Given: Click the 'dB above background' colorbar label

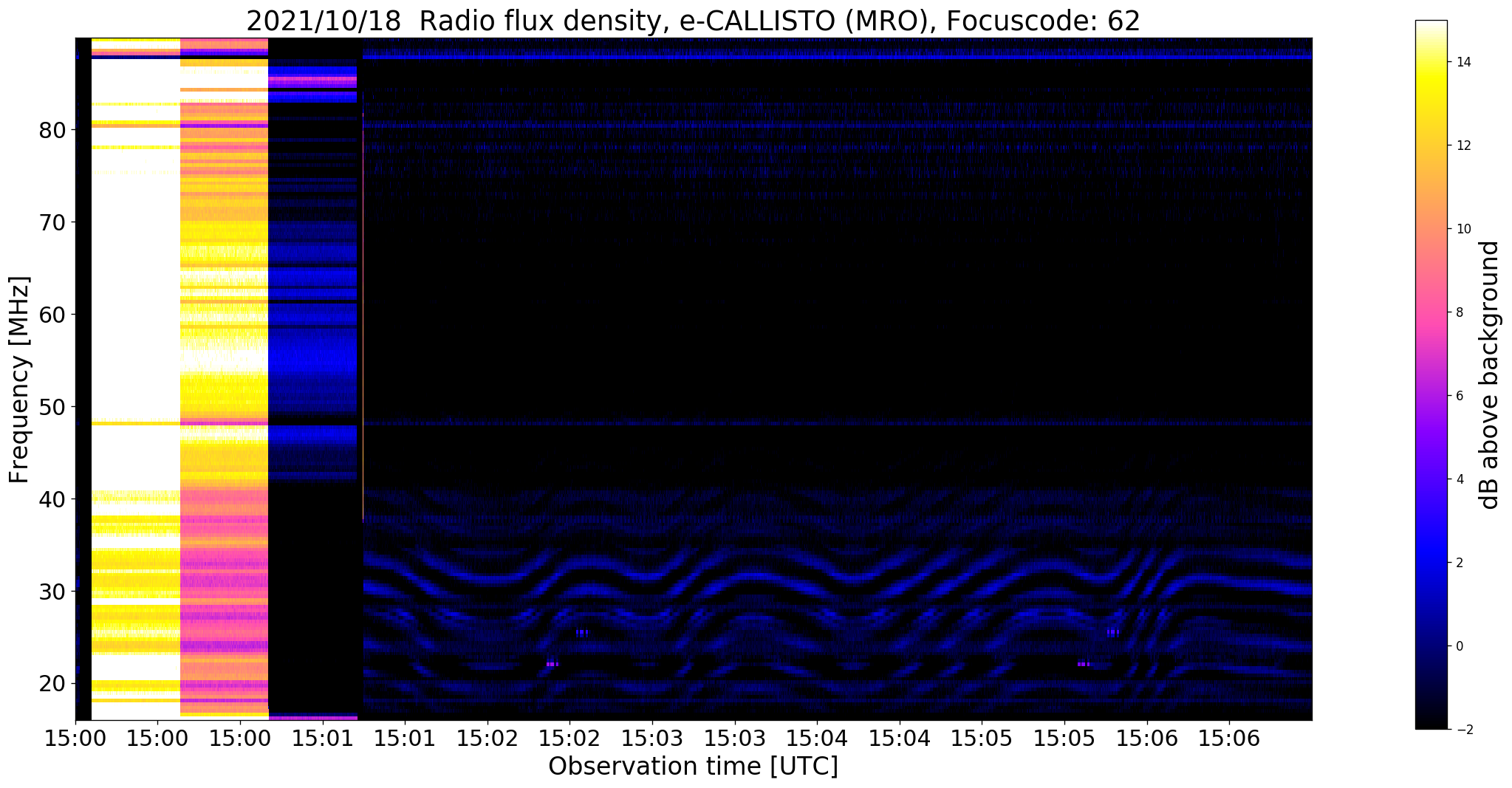Looking at the screenshot, I should point(1490,375).
